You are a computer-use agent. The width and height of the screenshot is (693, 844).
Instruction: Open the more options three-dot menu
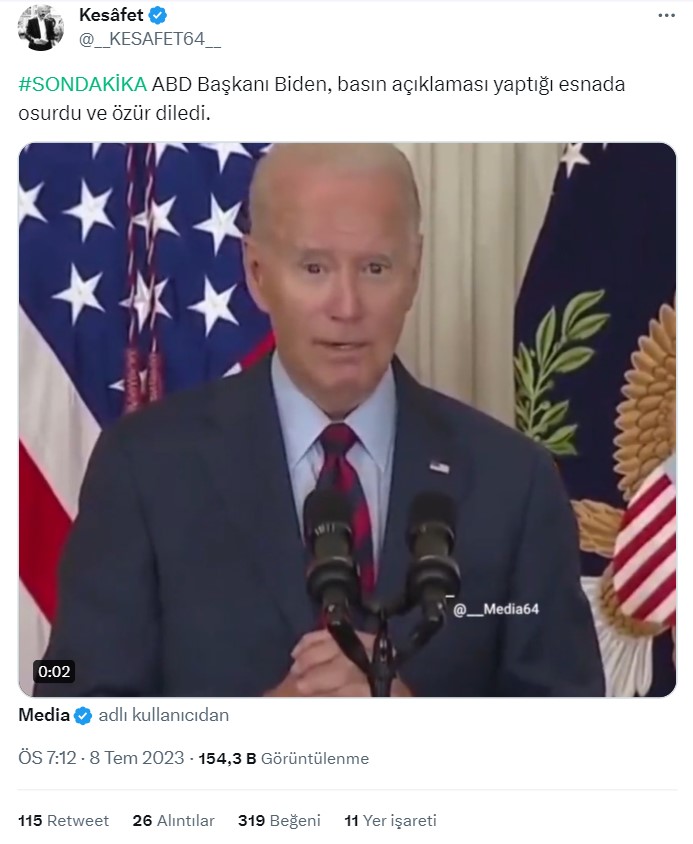point(666,16)
